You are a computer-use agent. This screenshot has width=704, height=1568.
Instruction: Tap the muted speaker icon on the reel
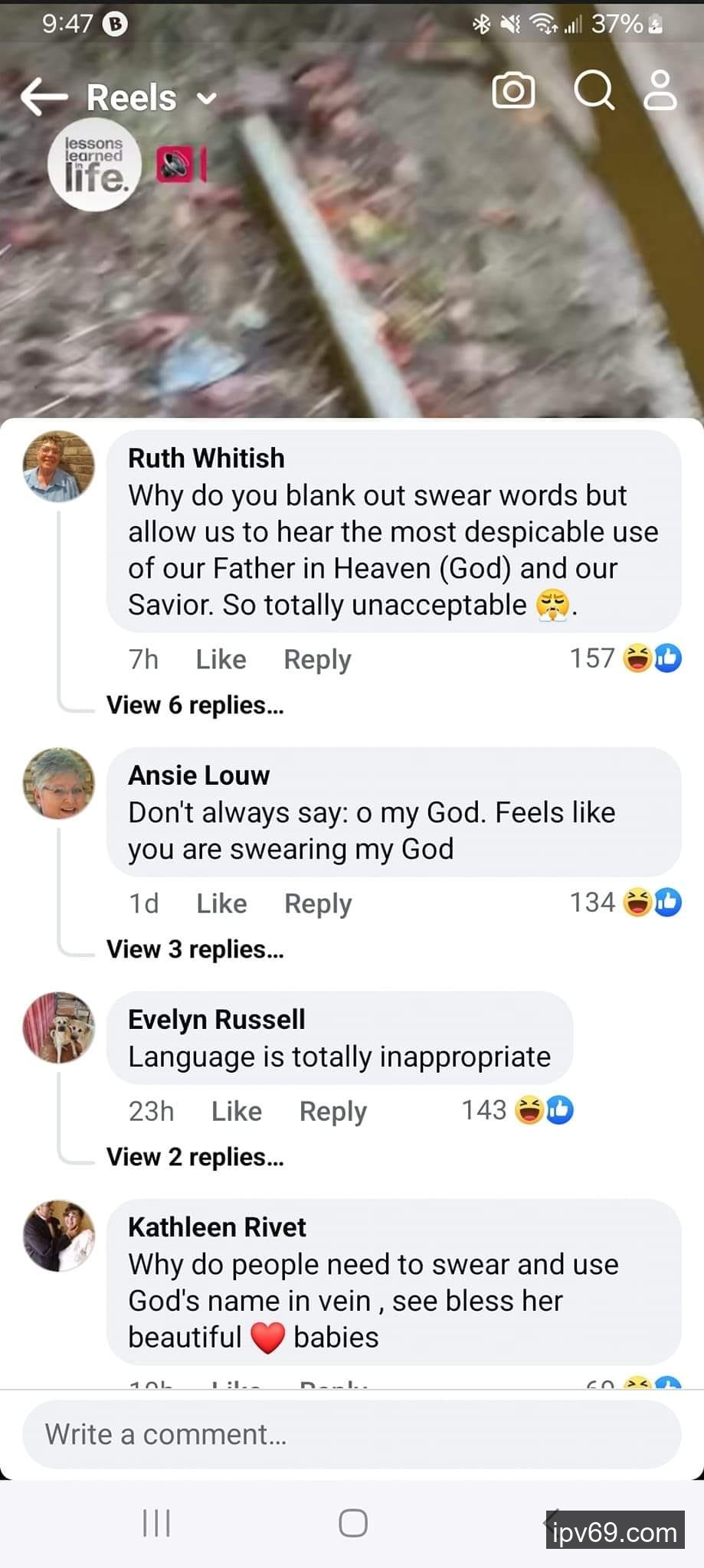(x=175, y=165)
